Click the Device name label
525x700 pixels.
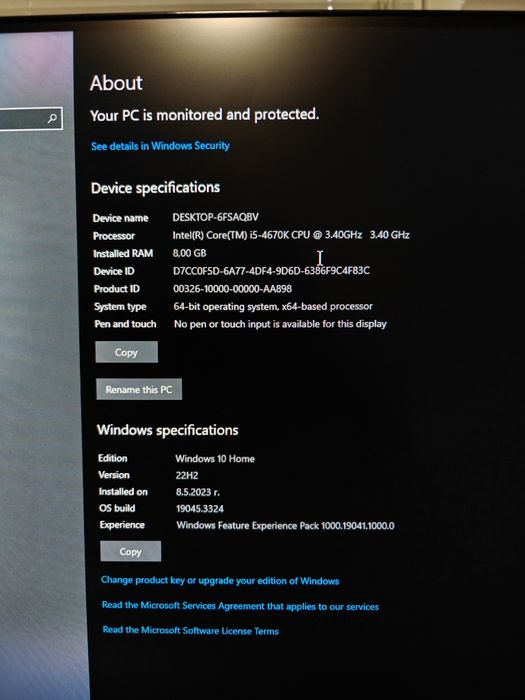(x=121, y=218)
